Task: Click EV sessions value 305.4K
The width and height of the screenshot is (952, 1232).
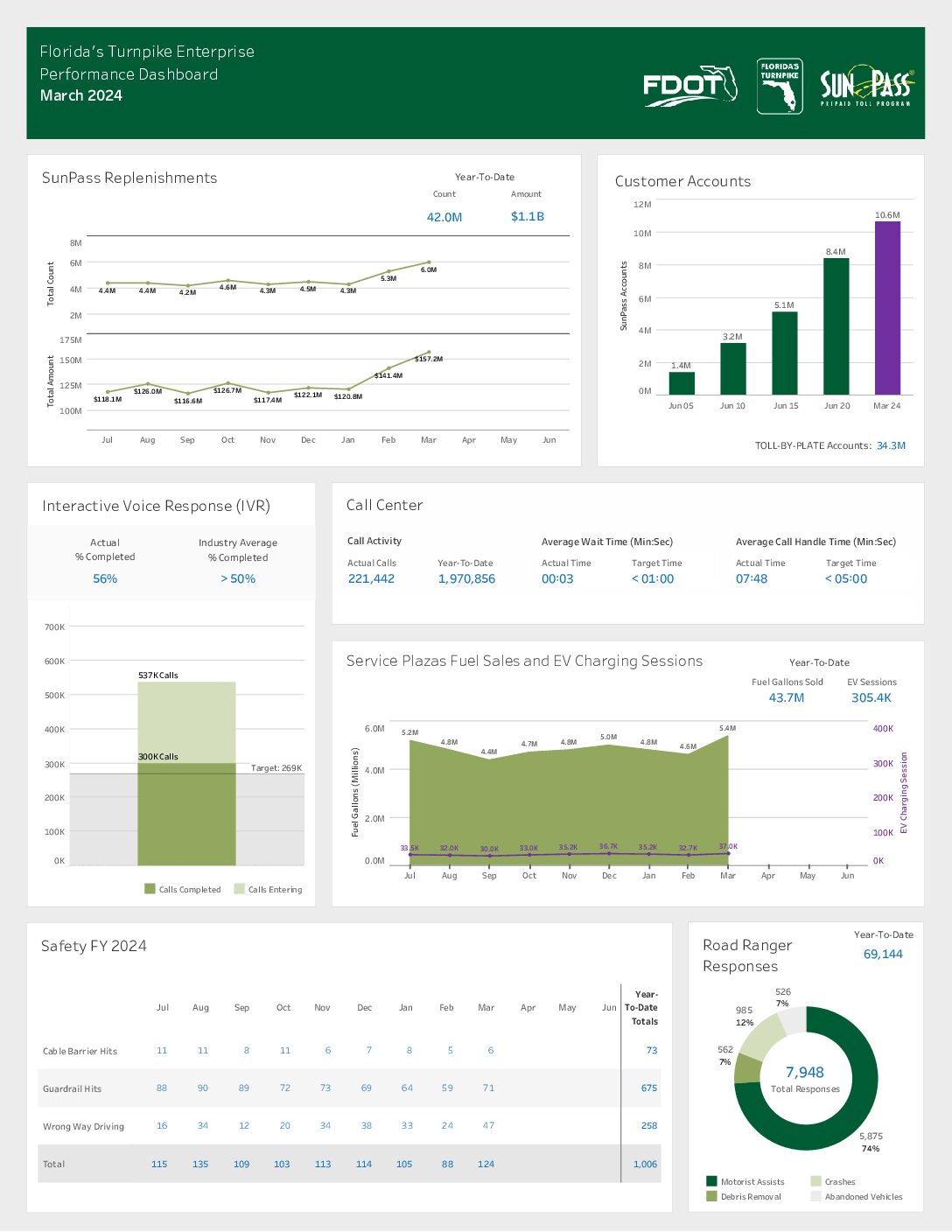Action: point(871,697)
